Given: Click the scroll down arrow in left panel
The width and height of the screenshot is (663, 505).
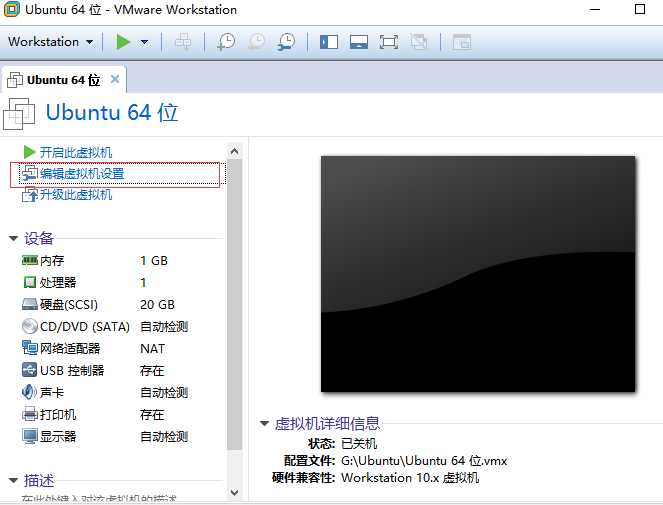Looking at the screenshot, I should pos(235,492).
